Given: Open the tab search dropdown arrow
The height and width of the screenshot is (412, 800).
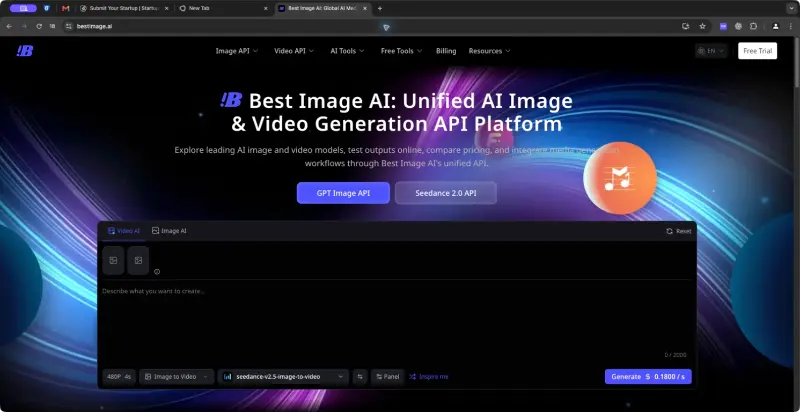Looking at the screenshot, I should pyautogui.click(x=791, y=9).
